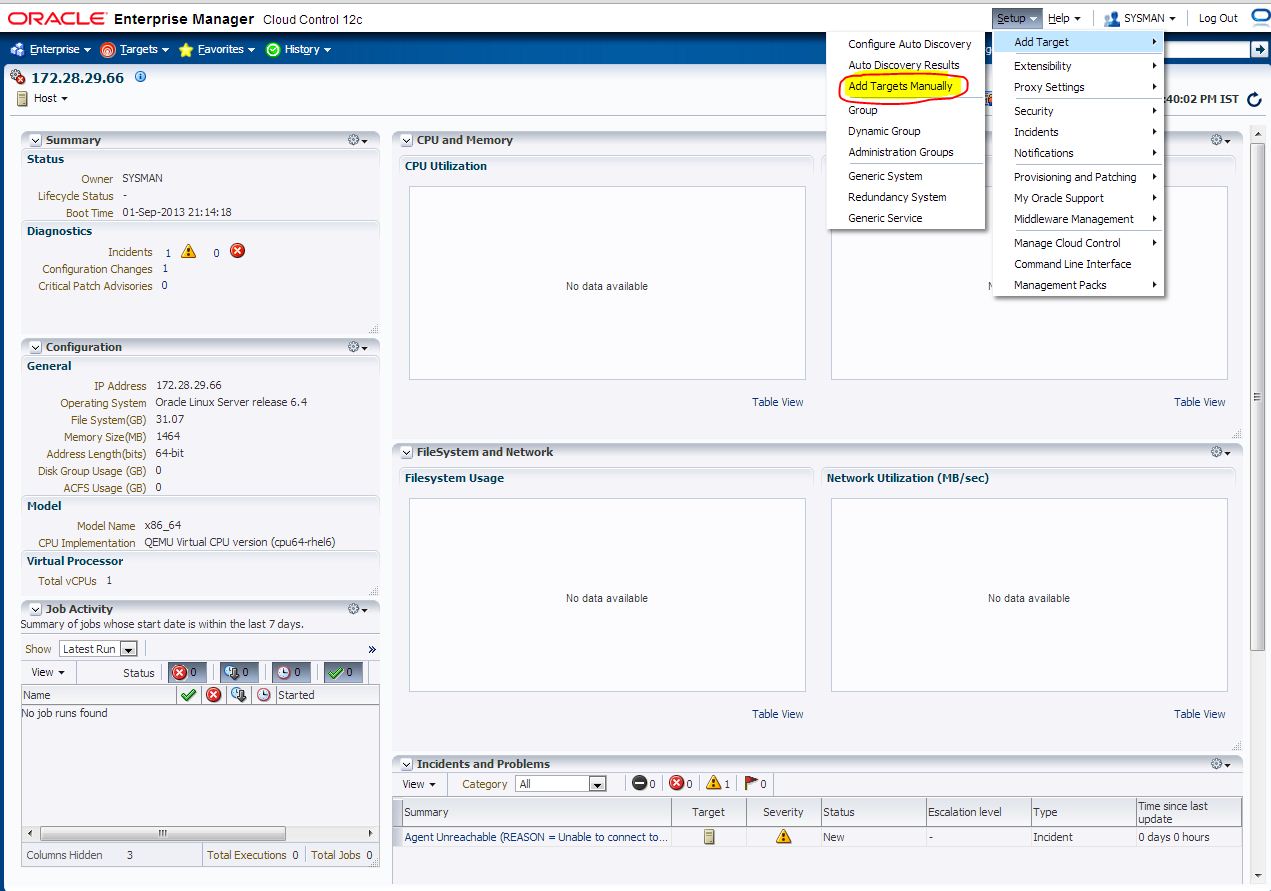
Task: Click the red X column header in job table
Action: coord(213,695)
